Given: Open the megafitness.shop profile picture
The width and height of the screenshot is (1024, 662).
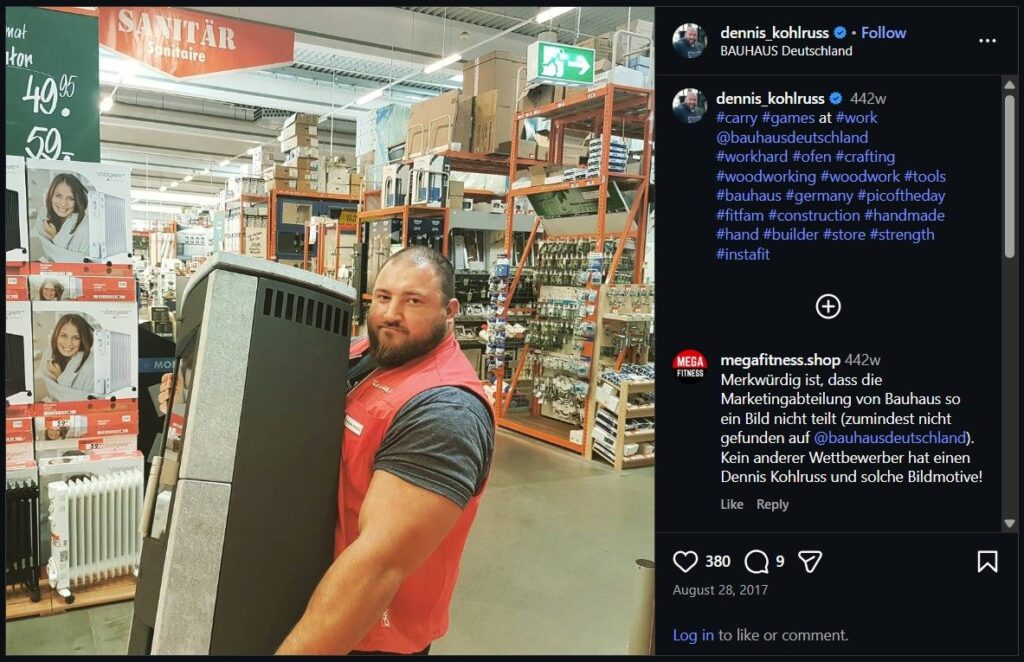Looking at the screenshot, I should click(690, 366).
